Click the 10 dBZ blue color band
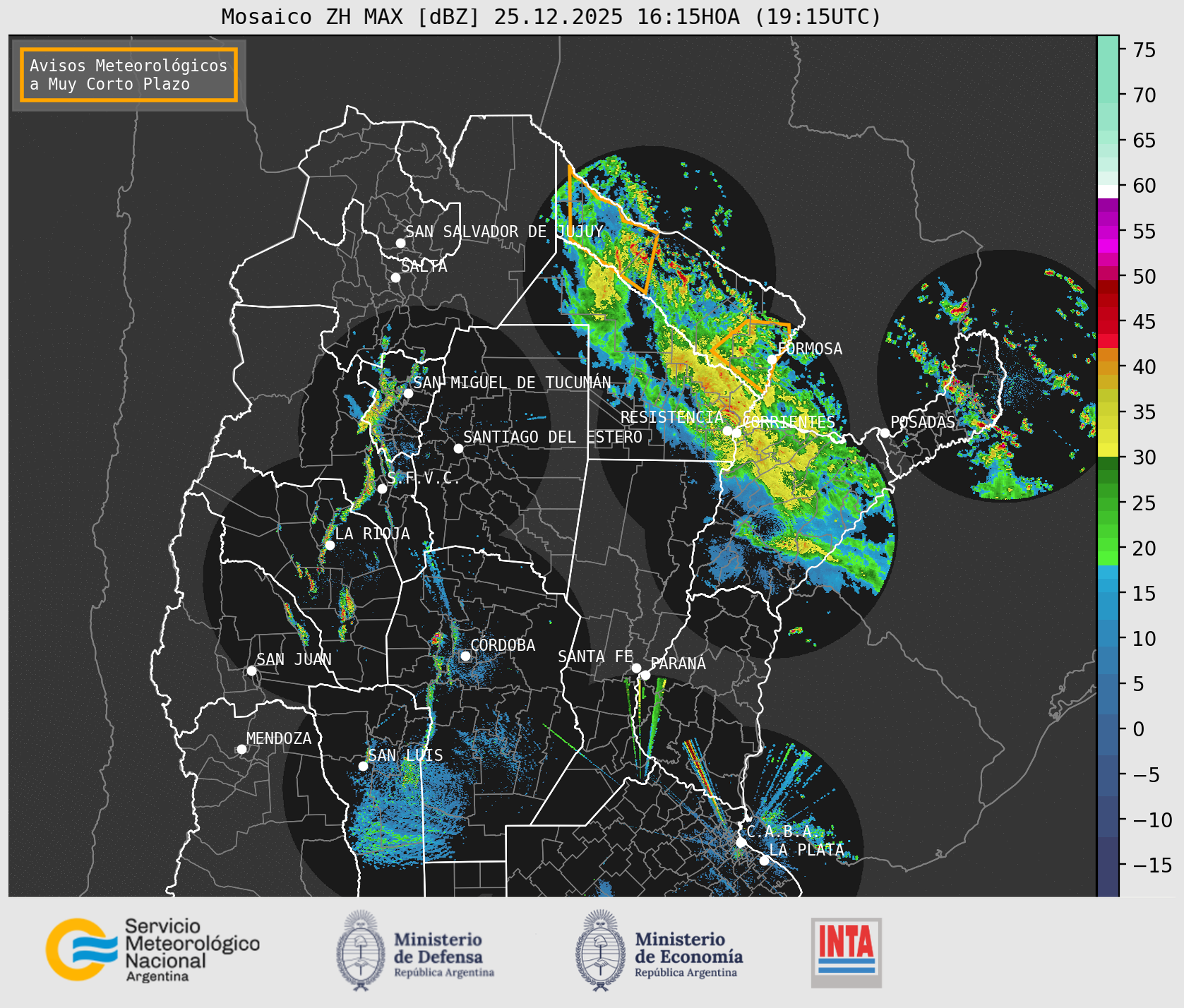The height and width of the screenshot is (1008, 1184). coord(1108,640)
